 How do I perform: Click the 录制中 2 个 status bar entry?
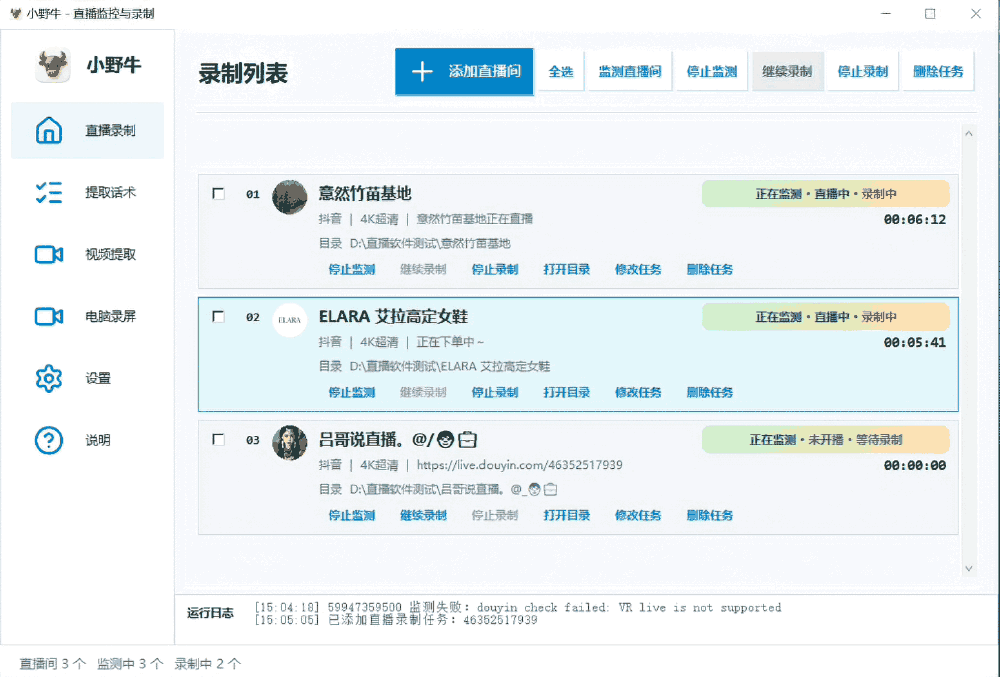tap(208, 664)
